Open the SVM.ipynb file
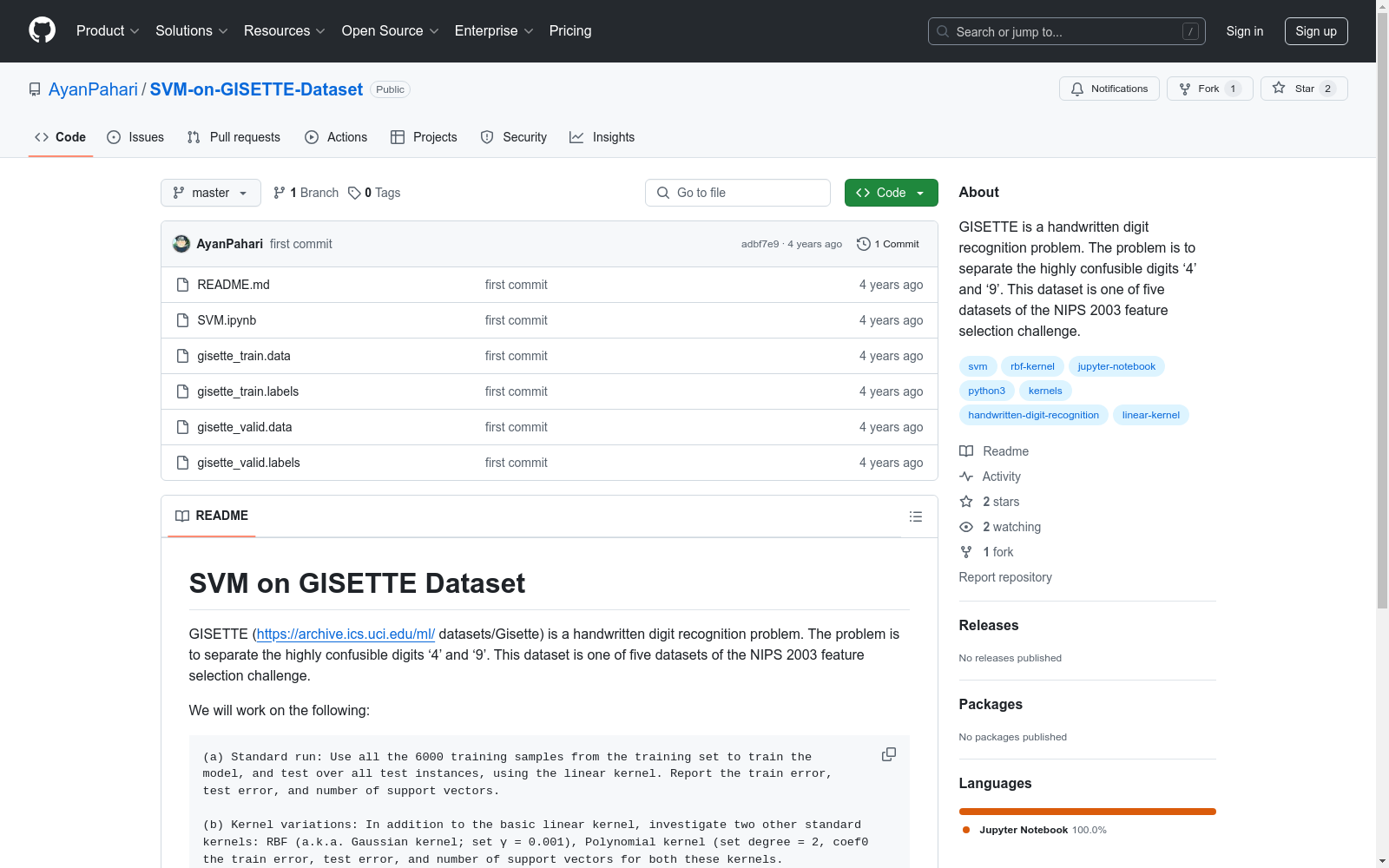Screen dimensions: 1389x868 tap(227, 320)
